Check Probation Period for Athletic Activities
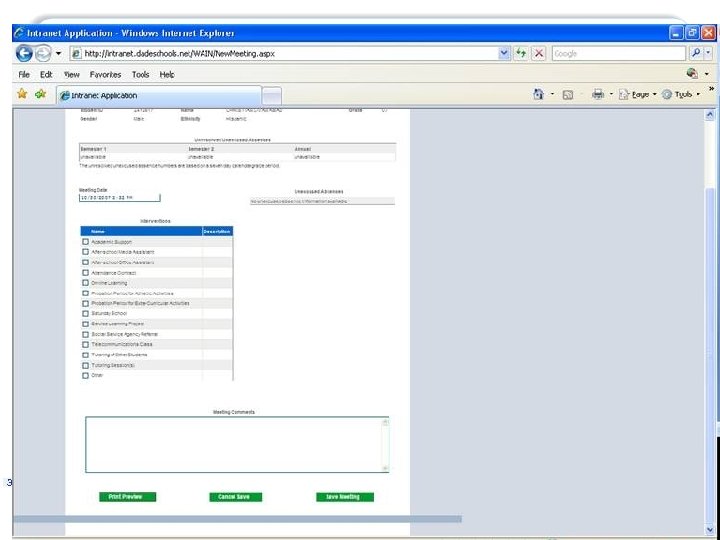Image resolution: width=720 pixels, height=540 pixels. [x=85, y=293]
